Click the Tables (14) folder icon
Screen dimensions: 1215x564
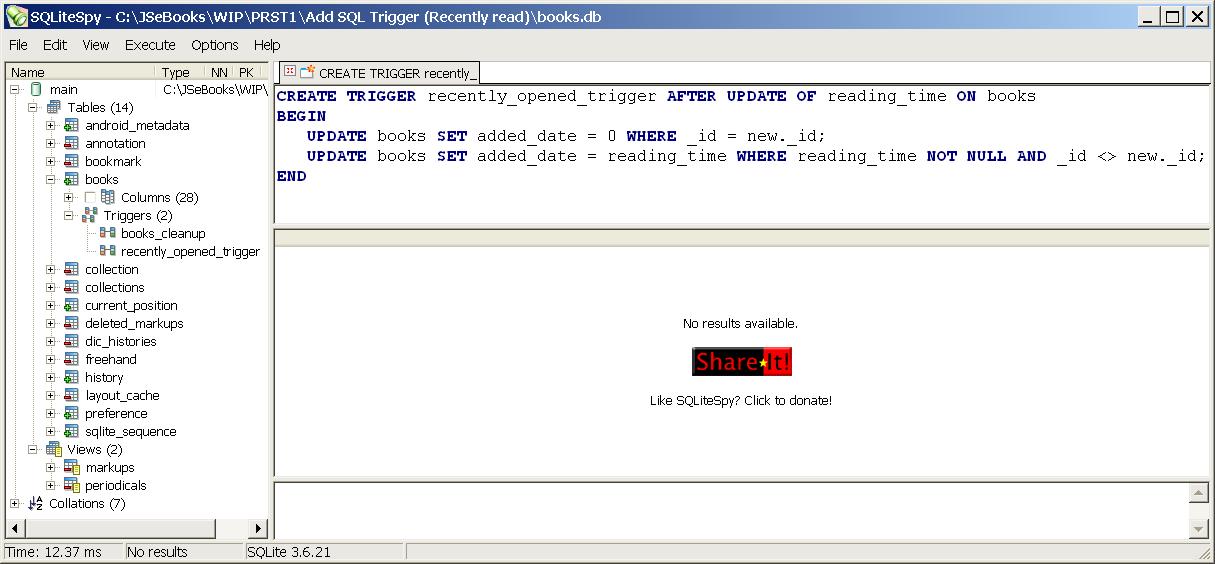pos(54,108)
